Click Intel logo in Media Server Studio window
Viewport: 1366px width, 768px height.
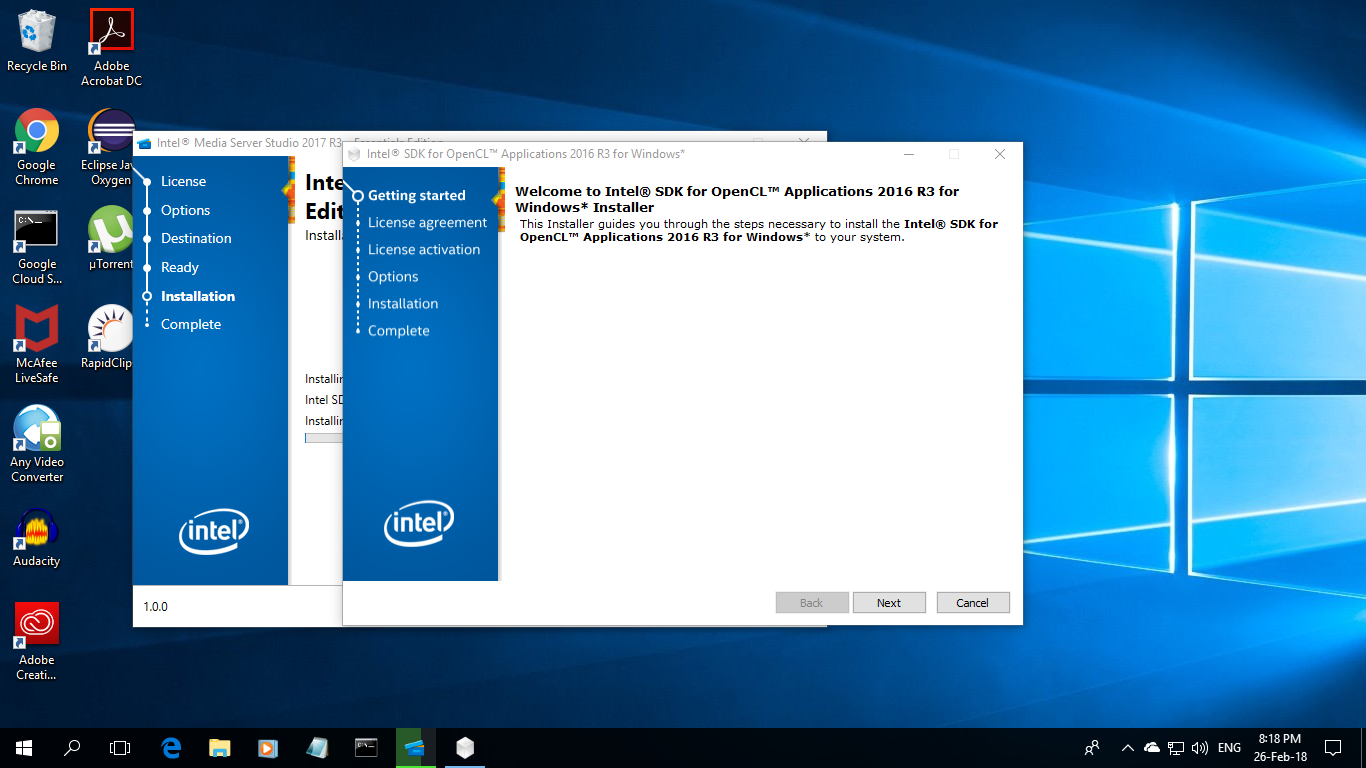coord(214,531)
